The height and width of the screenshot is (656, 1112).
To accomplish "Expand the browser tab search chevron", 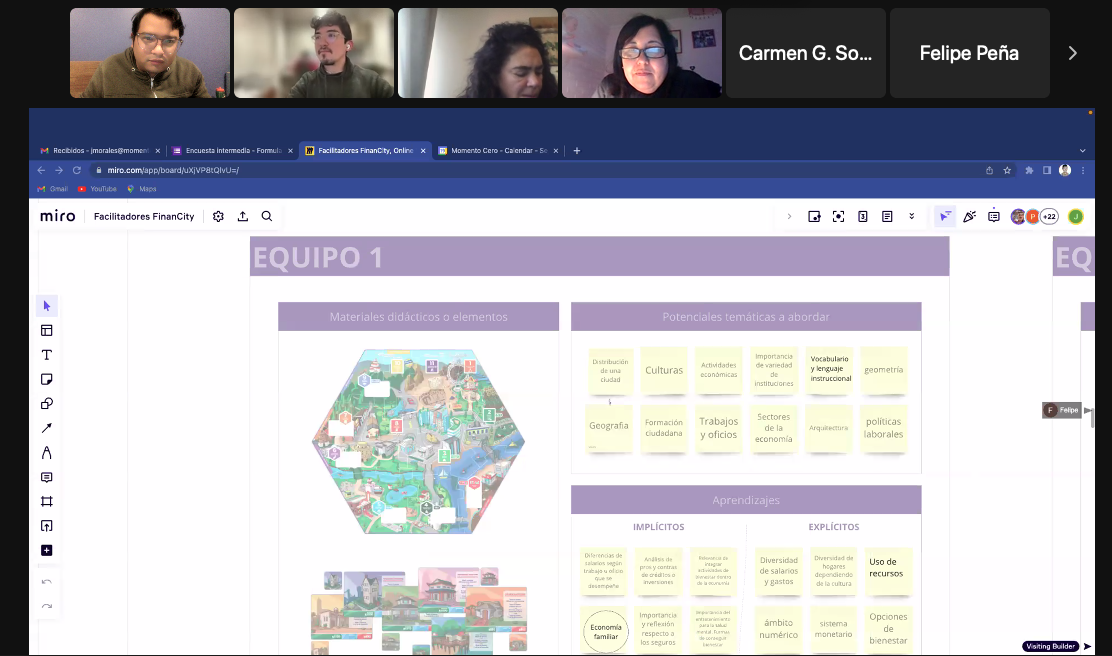I will pyautogui.click(x=1082, y=150).
